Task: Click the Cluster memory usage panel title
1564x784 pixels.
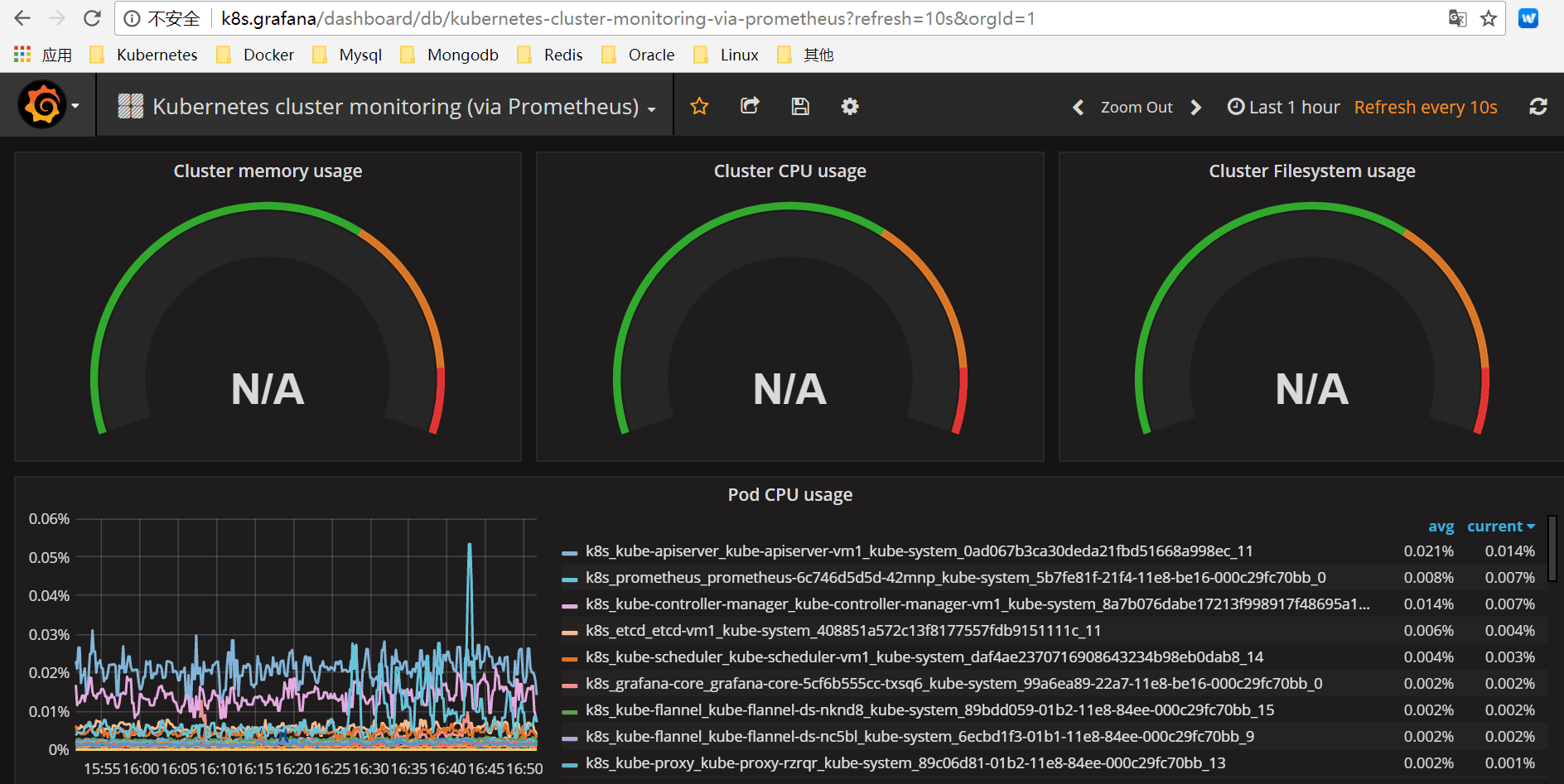Action: [268, 171]
